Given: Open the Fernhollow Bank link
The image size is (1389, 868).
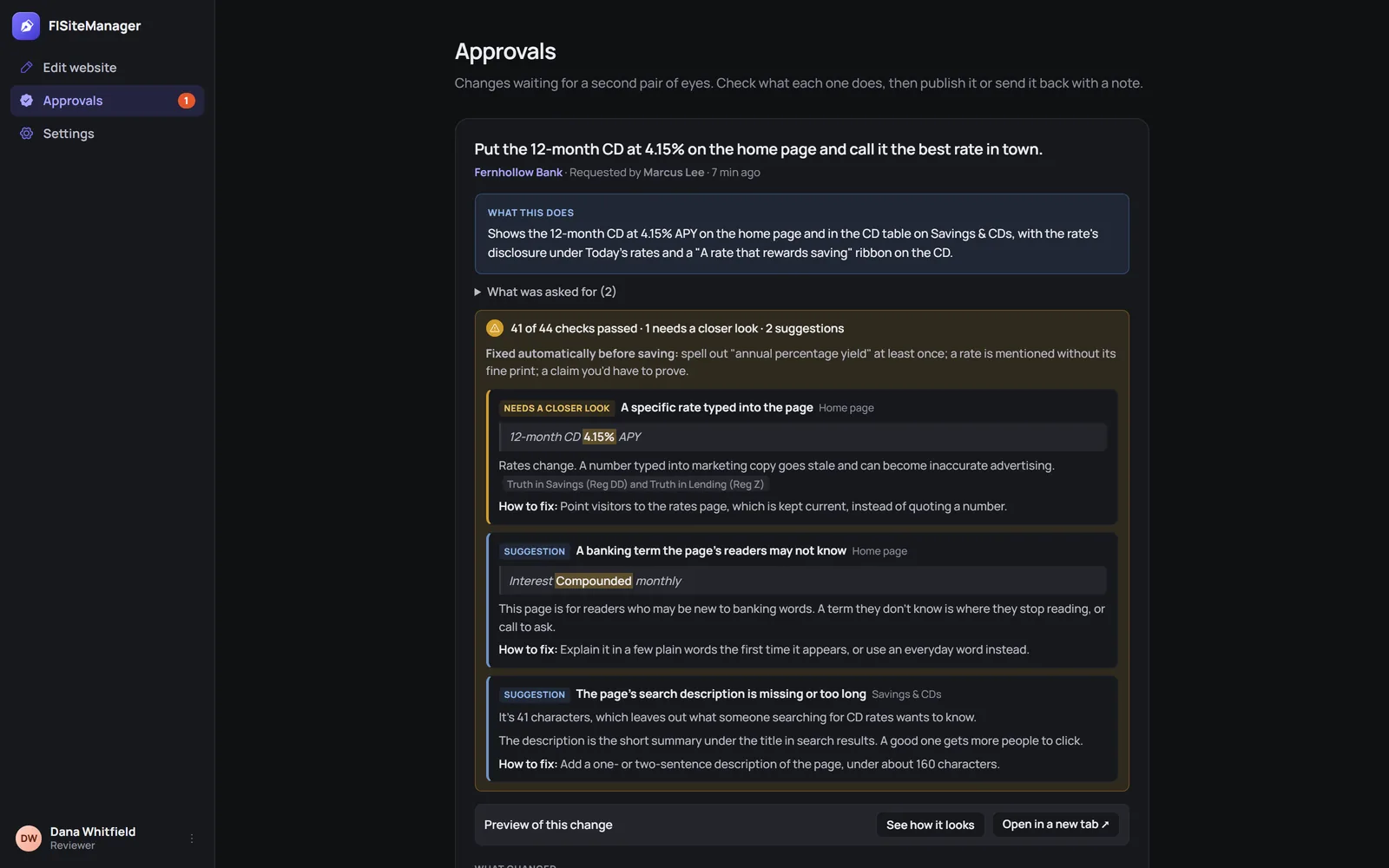Looking at the screenshot, I should click(518, 173).
